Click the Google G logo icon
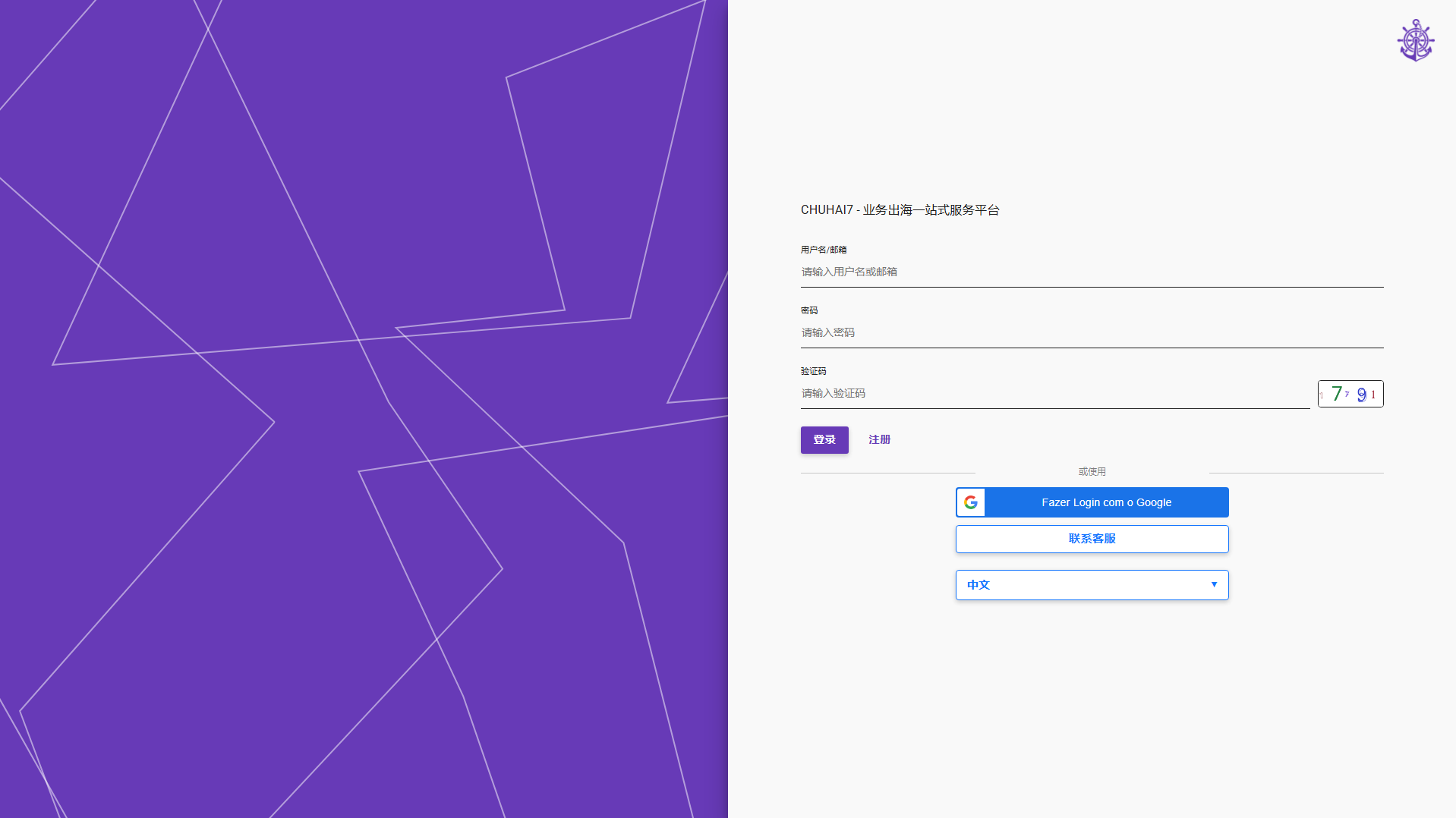This screenshot has height=818, width=1456. [971, 502]
